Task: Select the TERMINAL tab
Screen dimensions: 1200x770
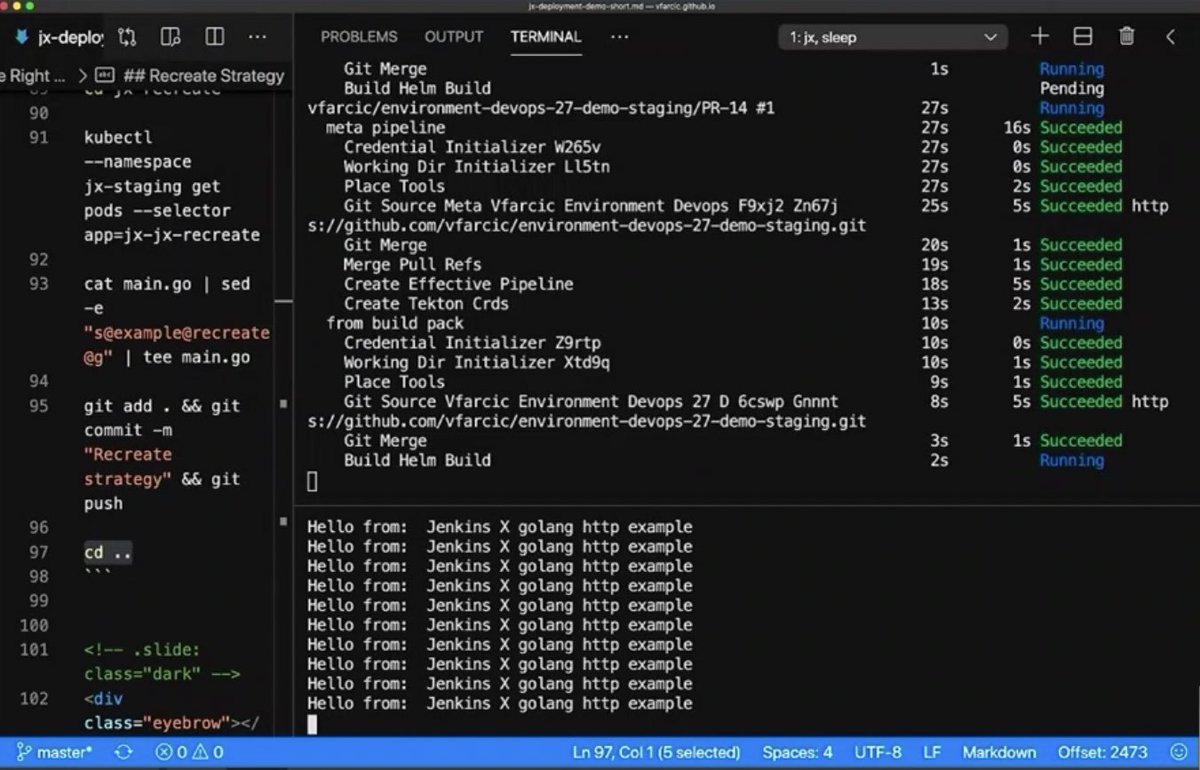Action: (x=546, y=37)
